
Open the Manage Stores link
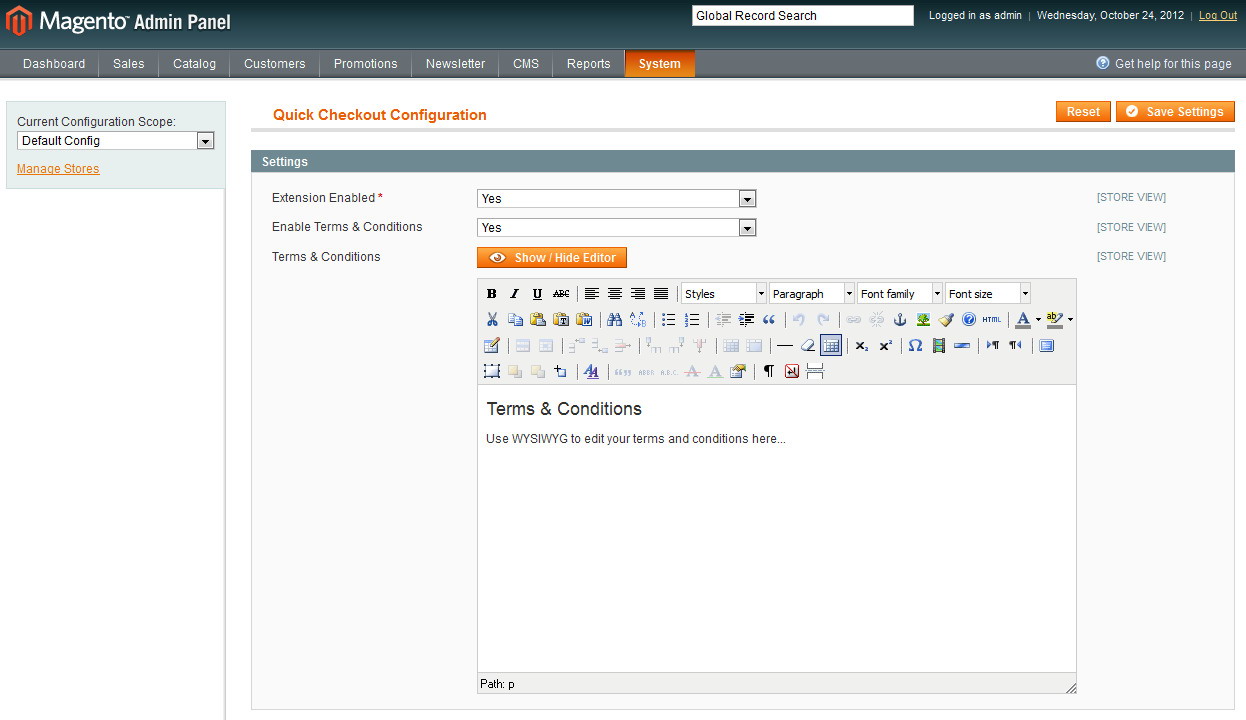pos(57,168)
